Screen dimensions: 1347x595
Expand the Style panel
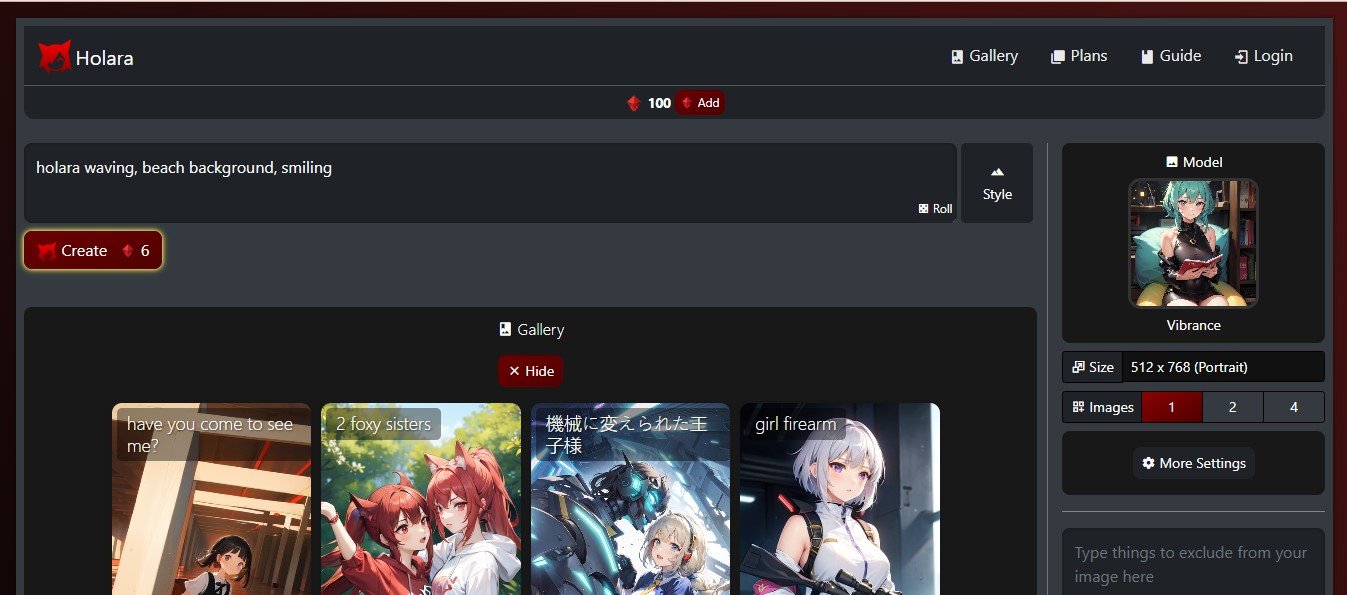[x=996, y=183]
